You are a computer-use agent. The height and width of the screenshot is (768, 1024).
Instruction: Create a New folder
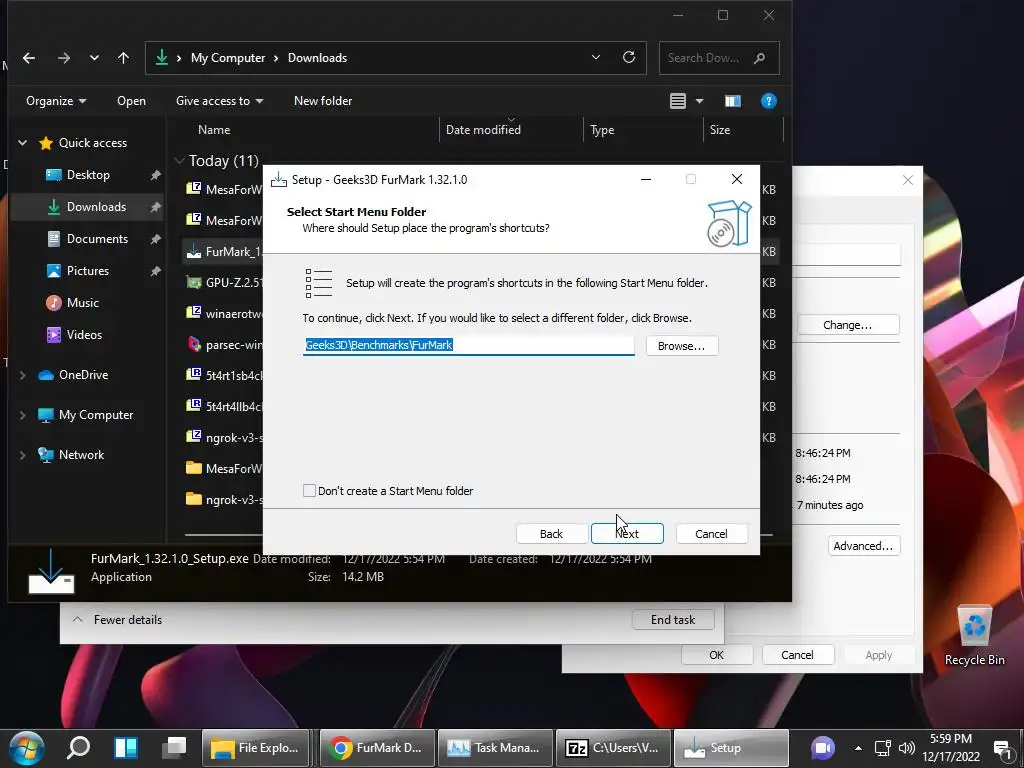click(x=323, y=101)
